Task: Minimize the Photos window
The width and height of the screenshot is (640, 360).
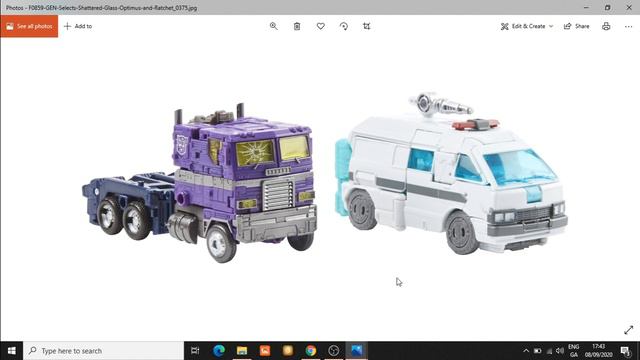Action: [x=586, y=7]
